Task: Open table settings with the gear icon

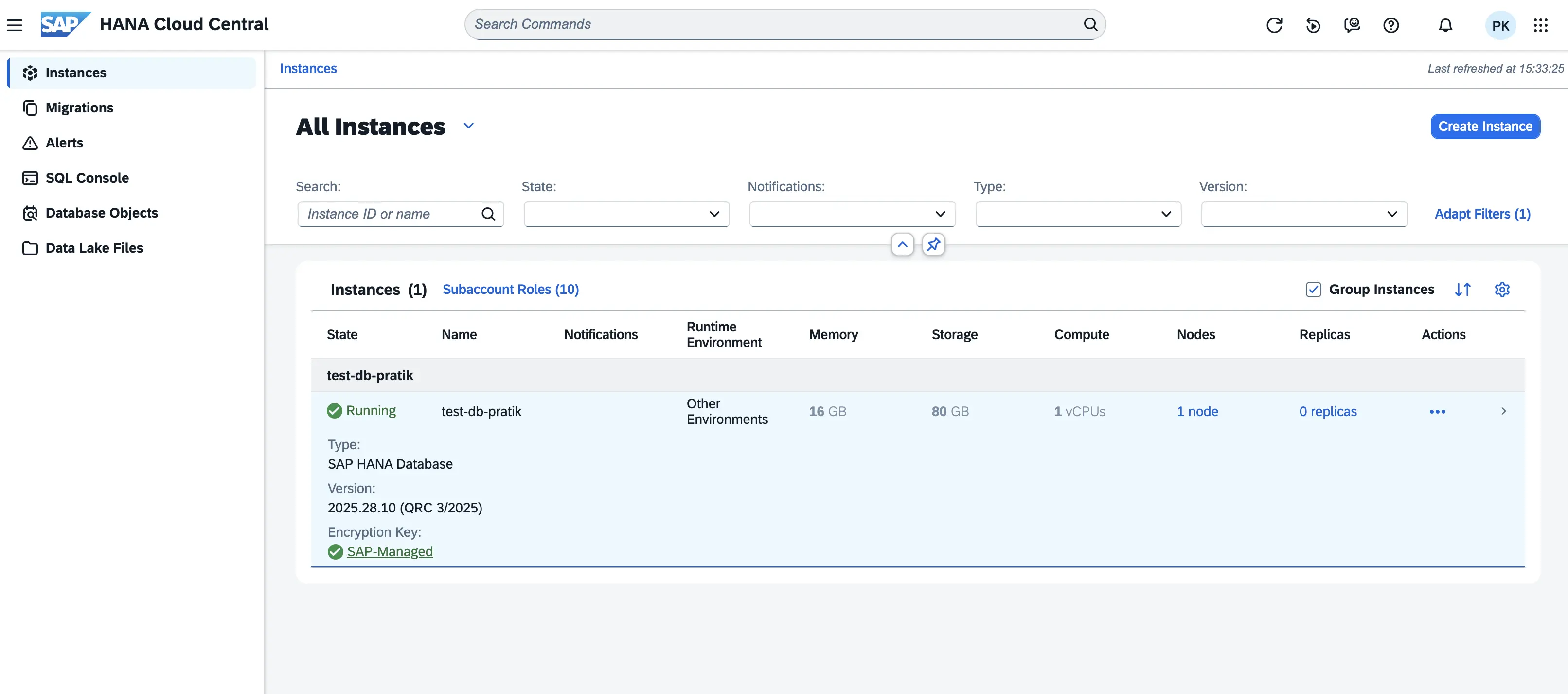Action: tap(1502, 290)
